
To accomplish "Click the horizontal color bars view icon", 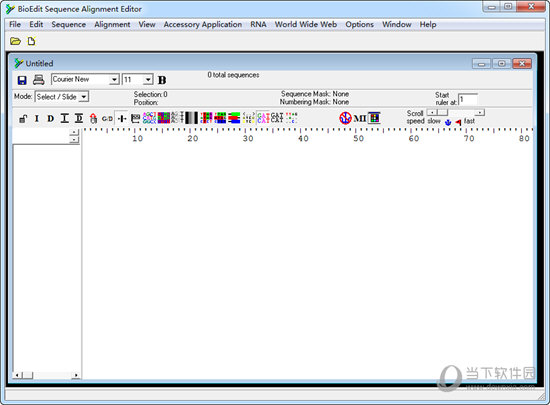I will (234, 118).
